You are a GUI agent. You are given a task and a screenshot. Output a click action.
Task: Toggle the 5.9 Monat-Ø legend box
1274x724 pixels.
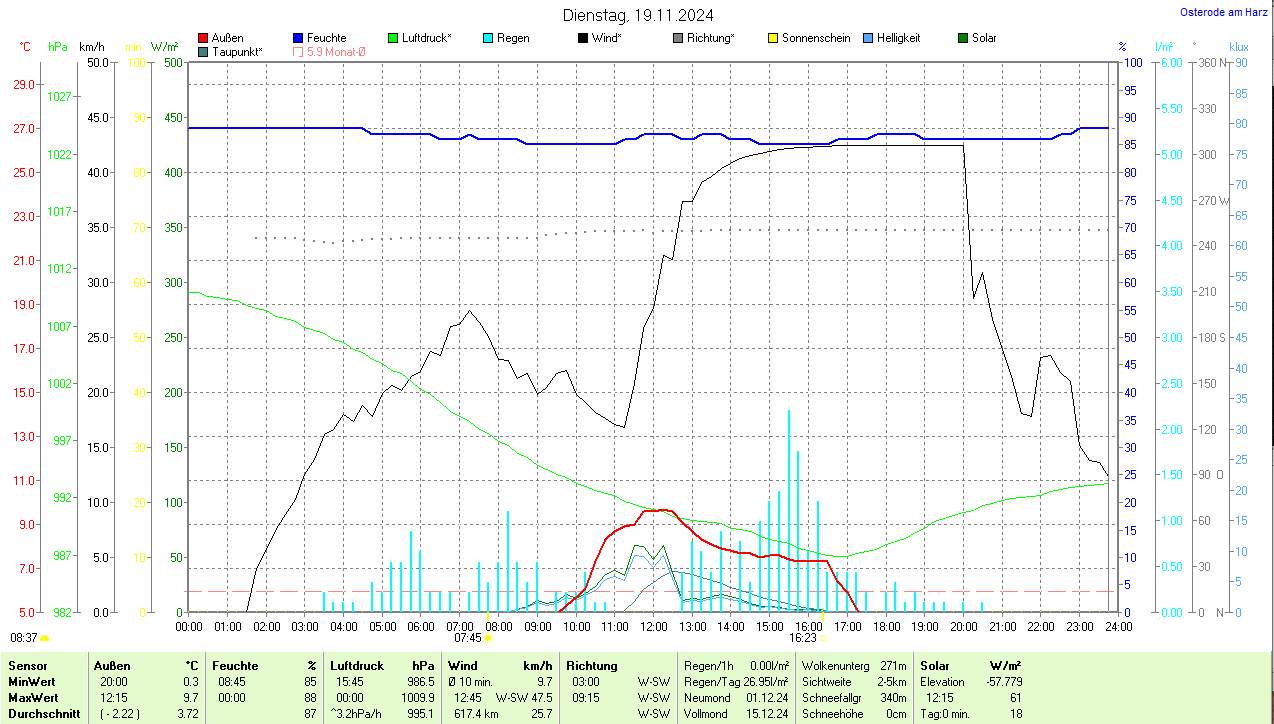(298, 51)
